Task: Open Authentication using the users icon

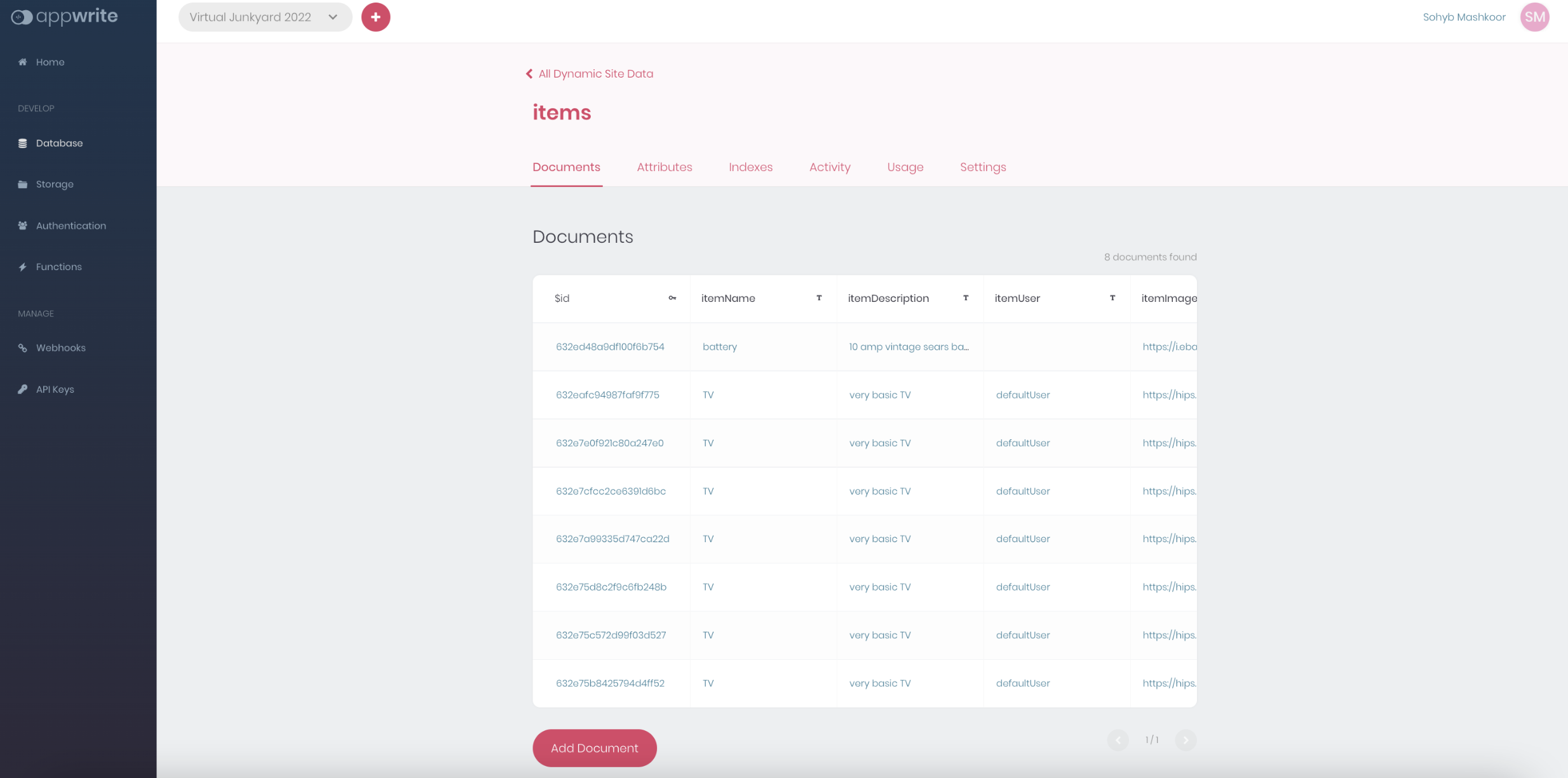Action: coord(23,226)
